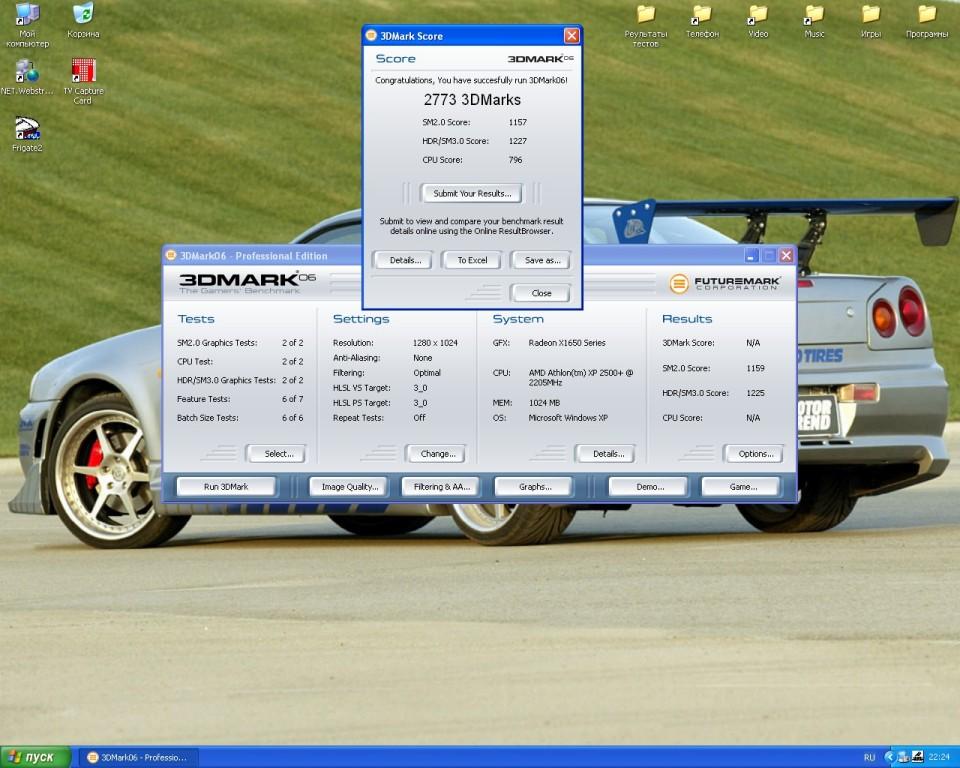The width and height of the screenshot is (960, 768).
Task: Click the black-and-white tray icon beside the clock
Action: coord(918,757)
